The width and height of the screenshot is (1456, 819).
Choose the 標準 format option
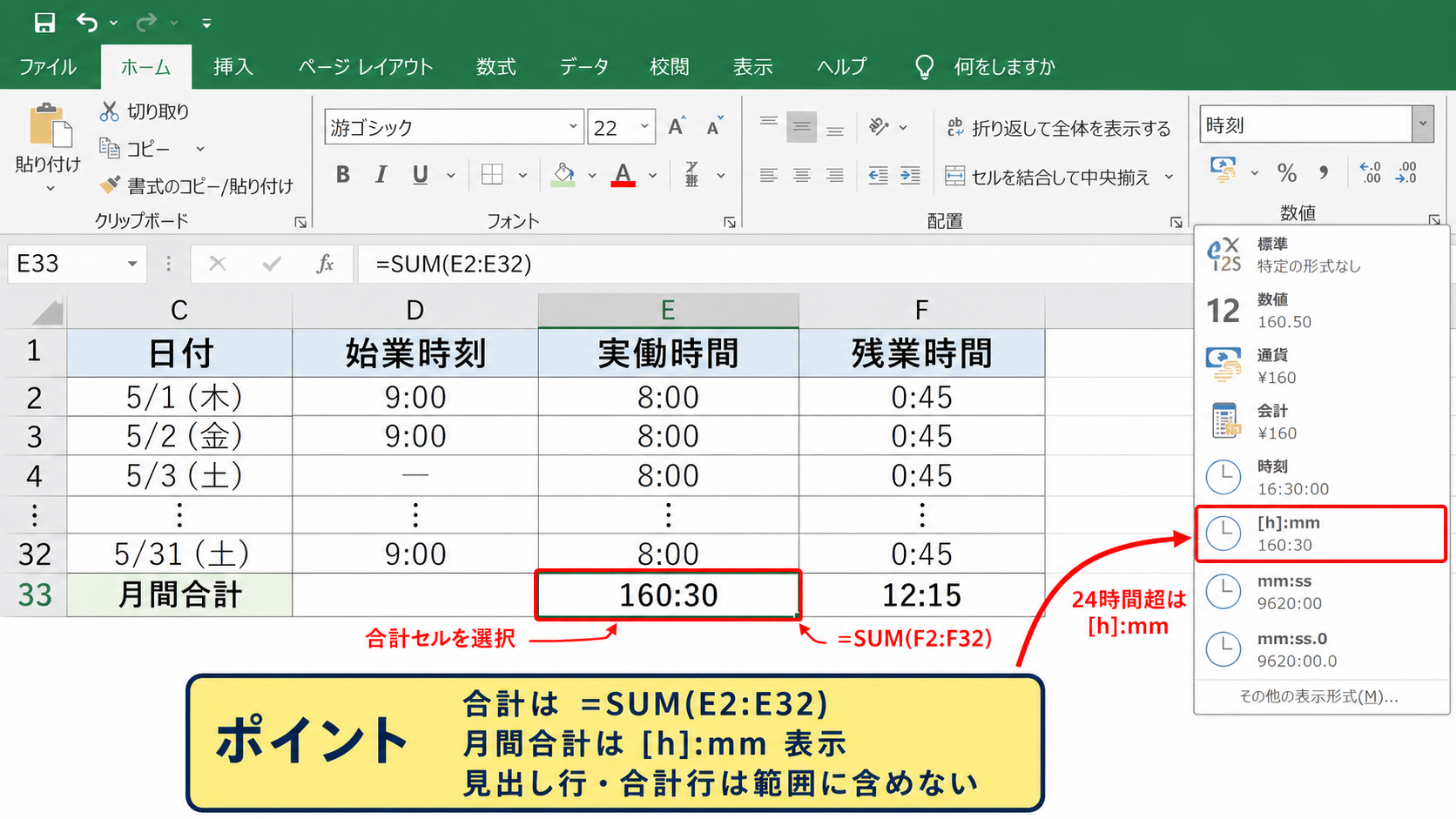[x=1321, y=255]
